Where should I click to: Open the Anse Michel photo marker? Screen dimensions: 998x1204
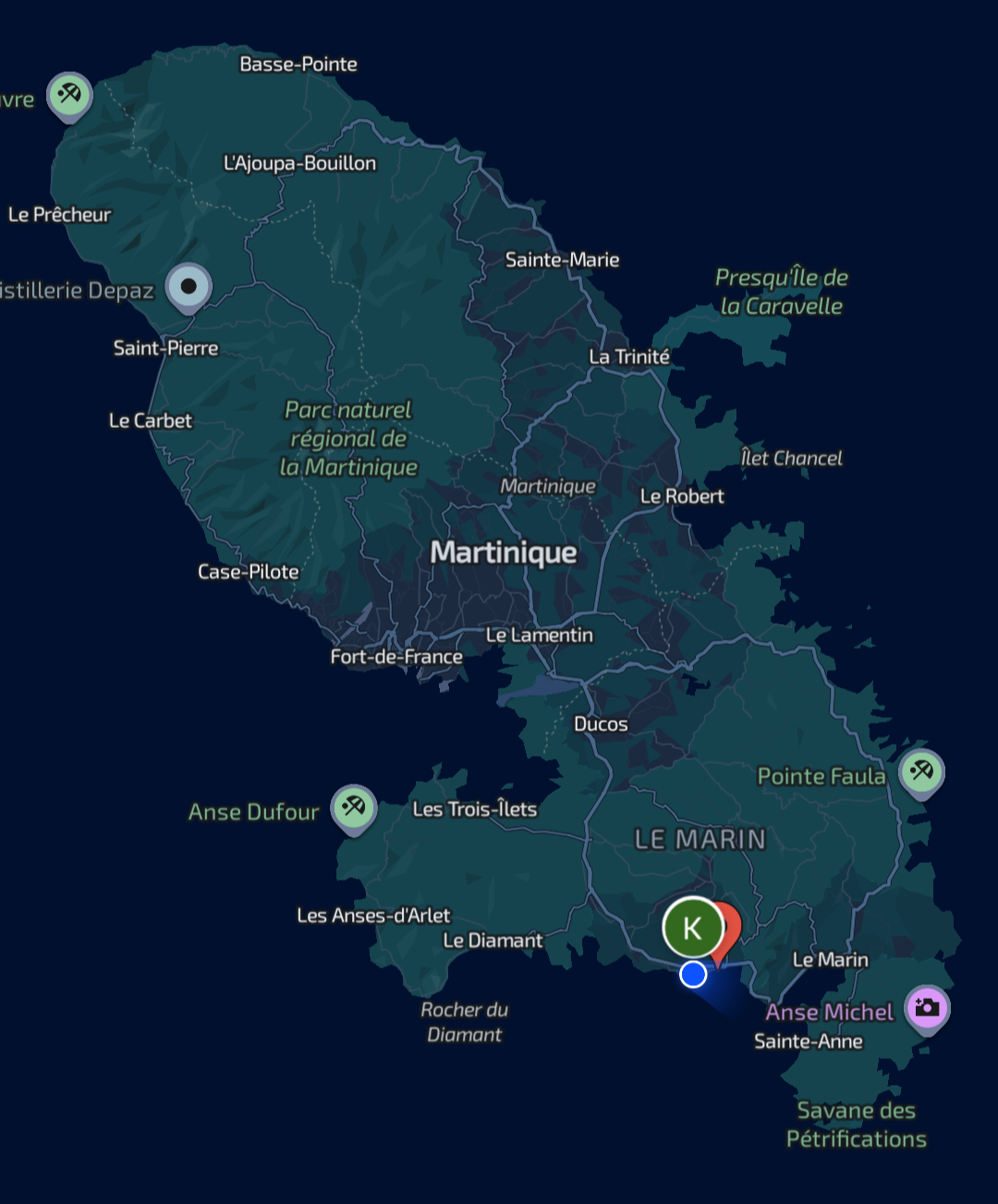pyautogui.click(x=927, y=1007)
